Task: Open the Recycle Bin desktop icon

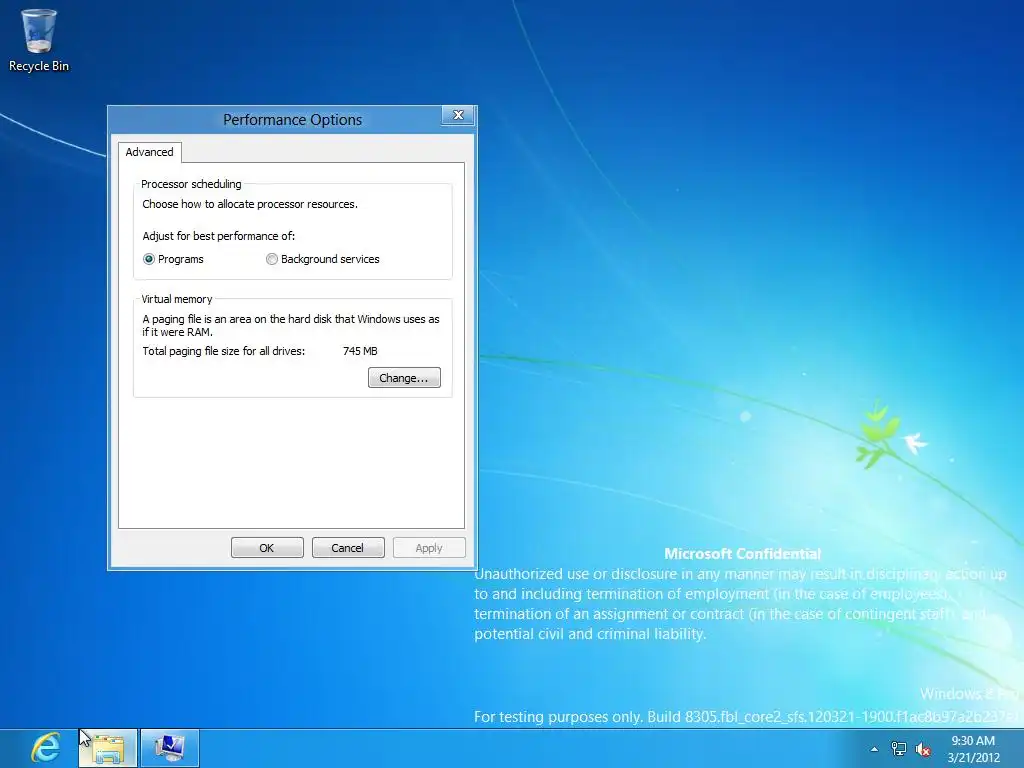Action: click(39, 40)
